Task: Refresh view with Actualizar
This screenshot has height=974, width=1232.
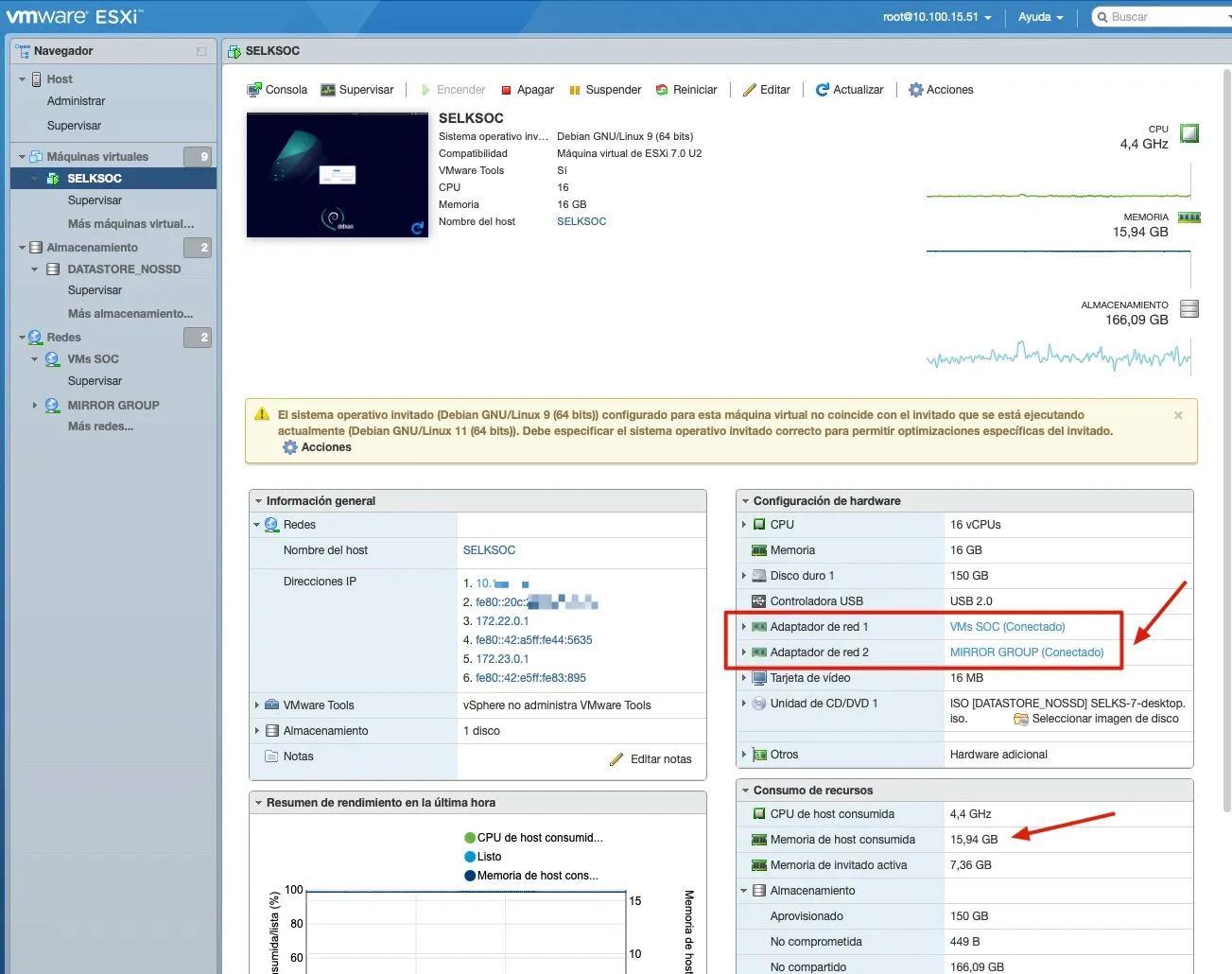Action: click(850, 90)
